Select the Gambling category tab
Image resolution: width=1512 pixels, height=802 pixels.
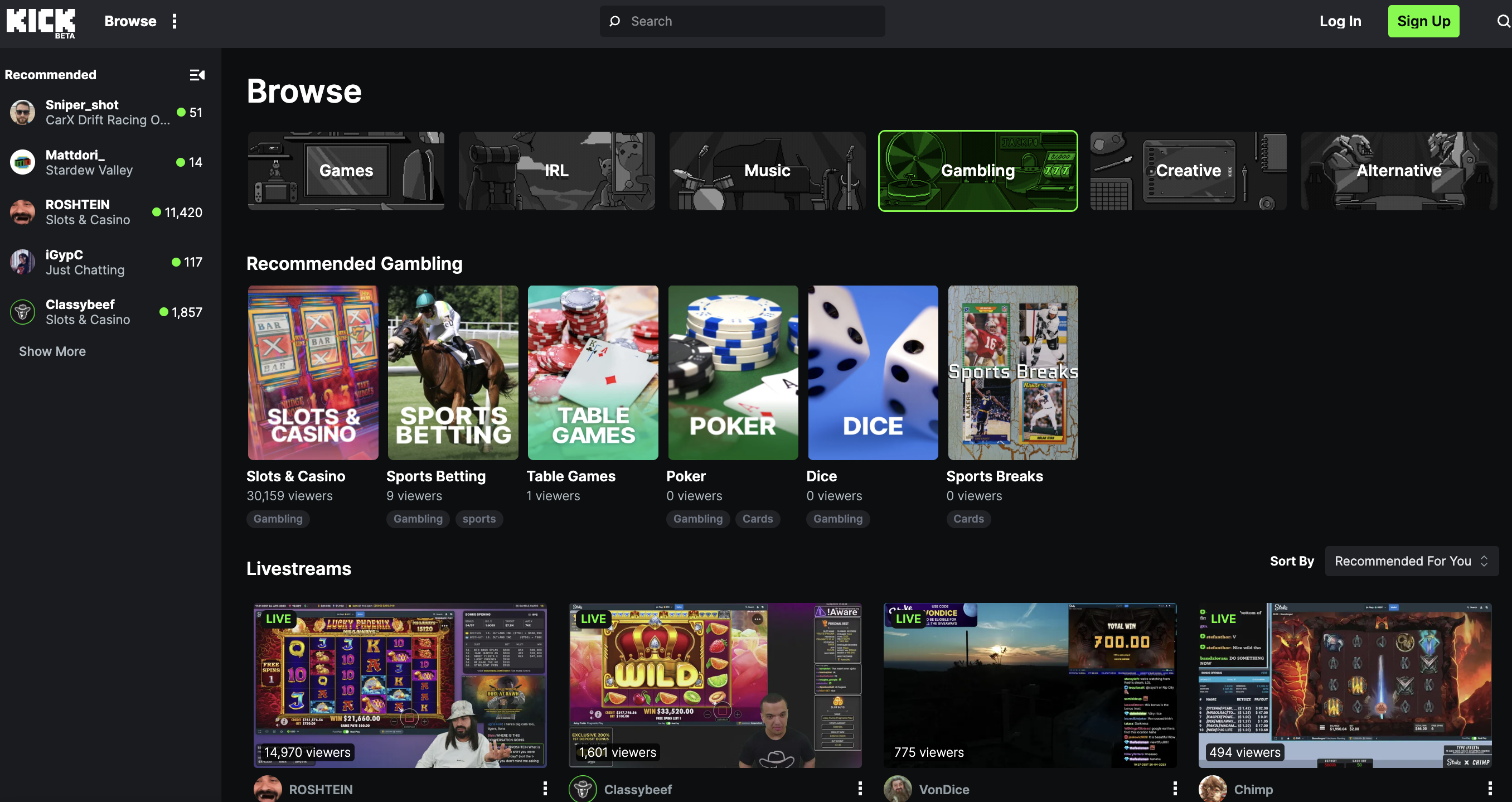978,171
